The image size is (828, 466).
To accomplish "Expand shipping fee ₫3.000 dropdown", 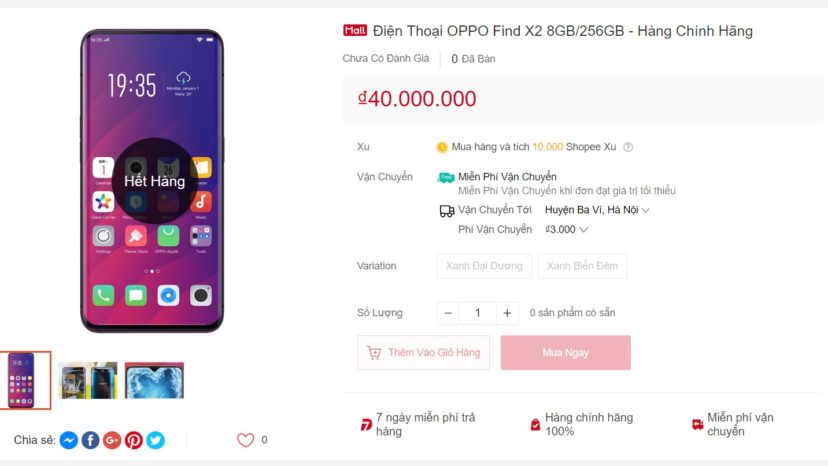I will [x=566, y=229].
